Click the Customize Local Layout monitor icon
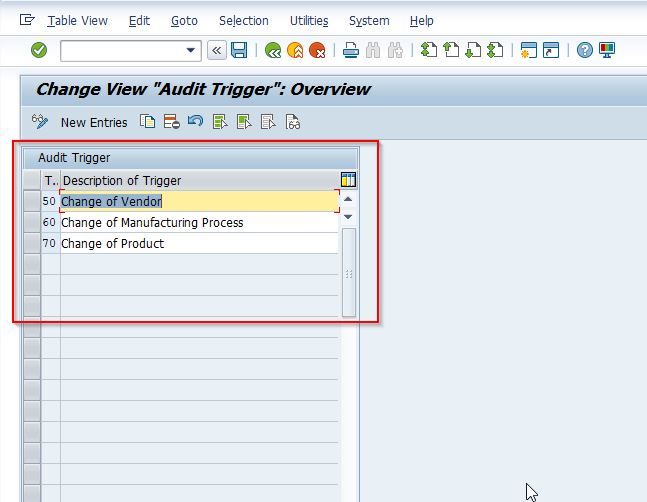Image resolution: width=647 pixels, height=502 pixels. point(607,50)
